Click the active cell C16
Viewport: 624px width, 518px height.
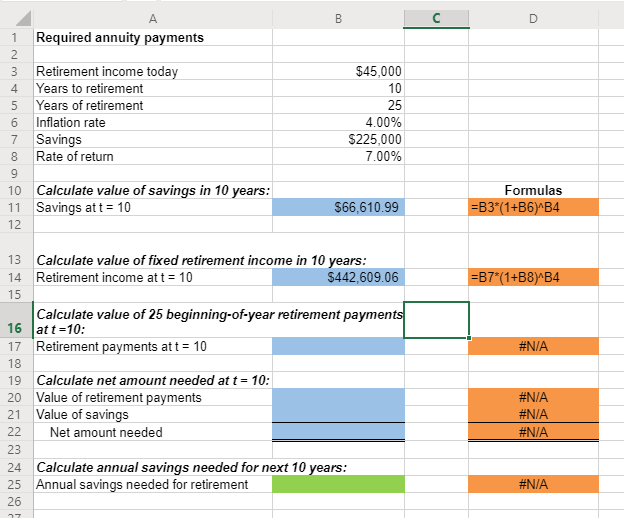(x=437, y=320)
